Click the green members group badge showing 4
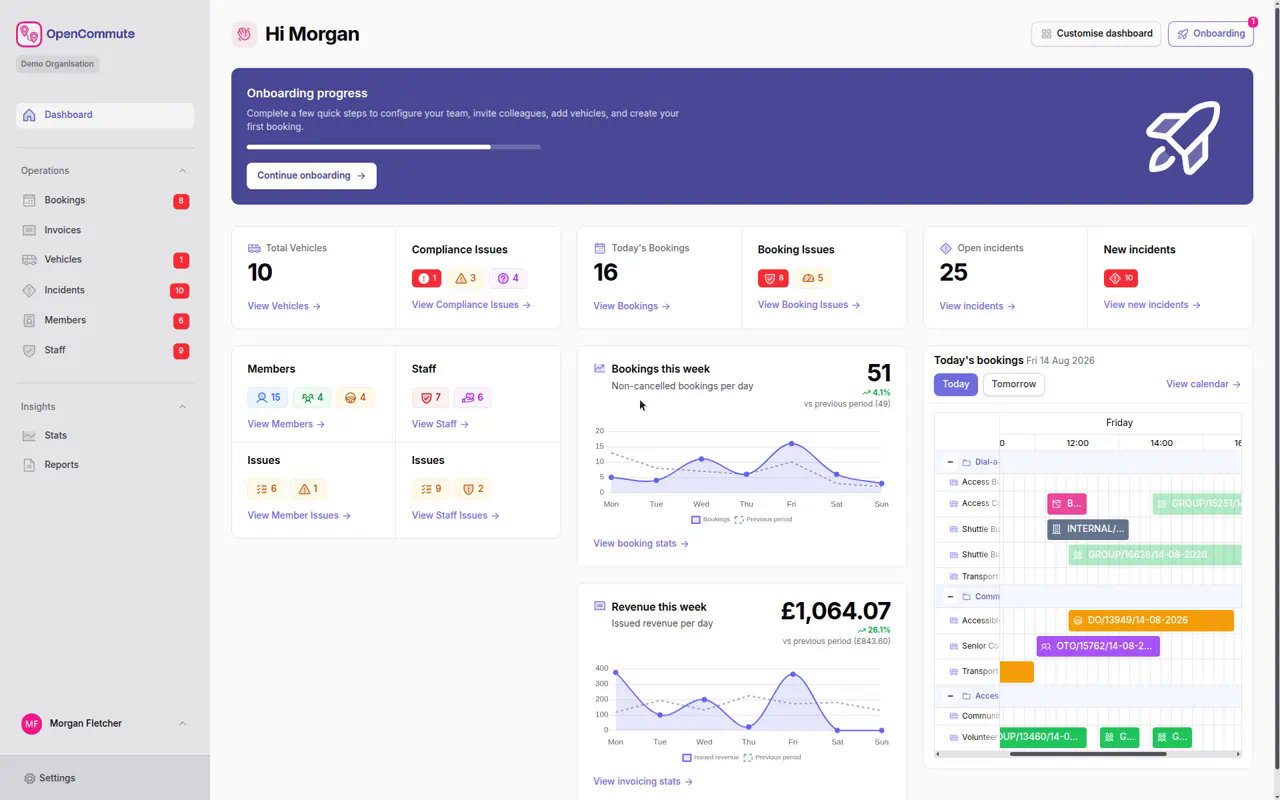The width and height of the screenshot is (1280, 800). pos(312,397)
